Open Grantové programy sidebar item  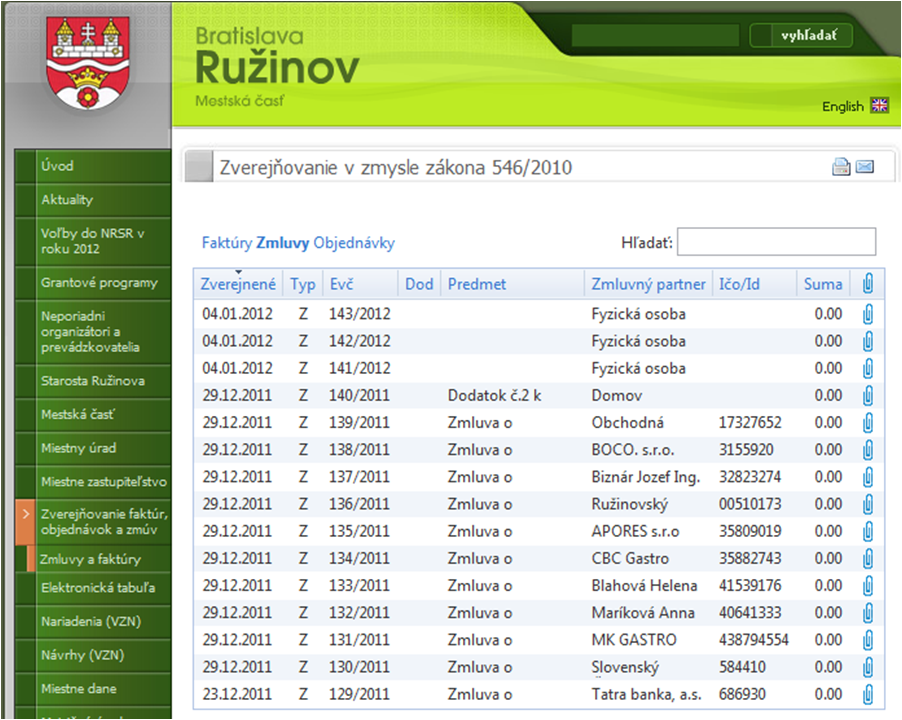[x=99, y=283]
